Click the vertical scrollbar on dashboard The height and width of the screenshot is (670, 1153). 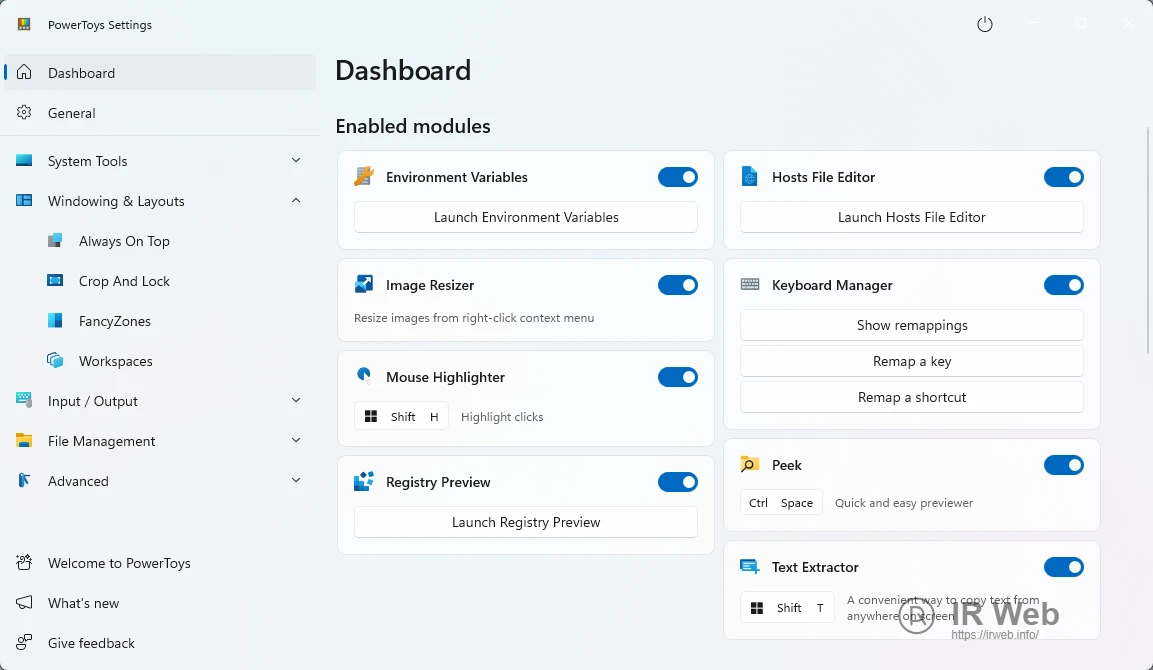1147,240
